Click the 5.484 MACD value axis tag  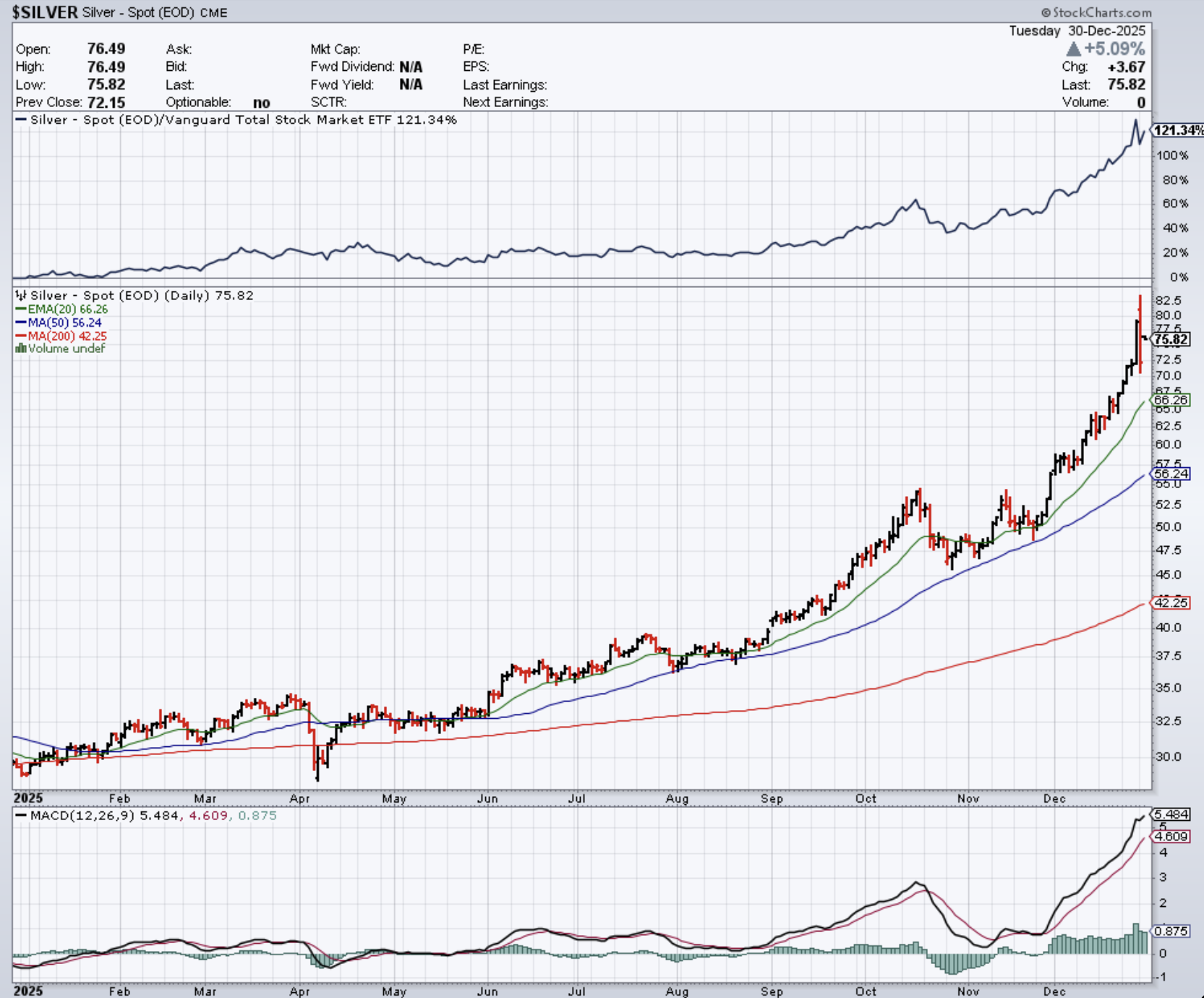tap(1171, 814)
